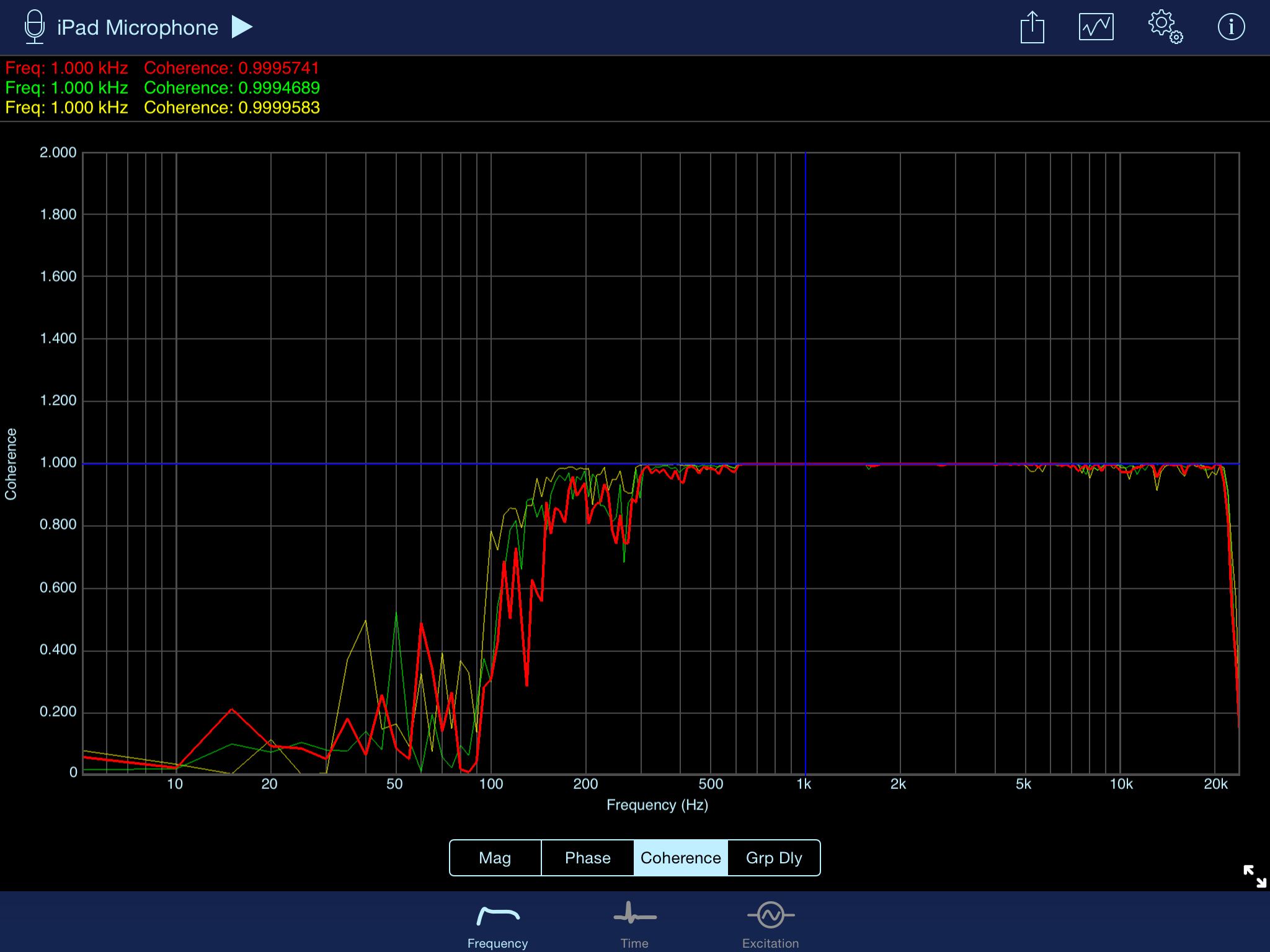
Task: Select the Mag plot segment
Action: coord(495,858)
